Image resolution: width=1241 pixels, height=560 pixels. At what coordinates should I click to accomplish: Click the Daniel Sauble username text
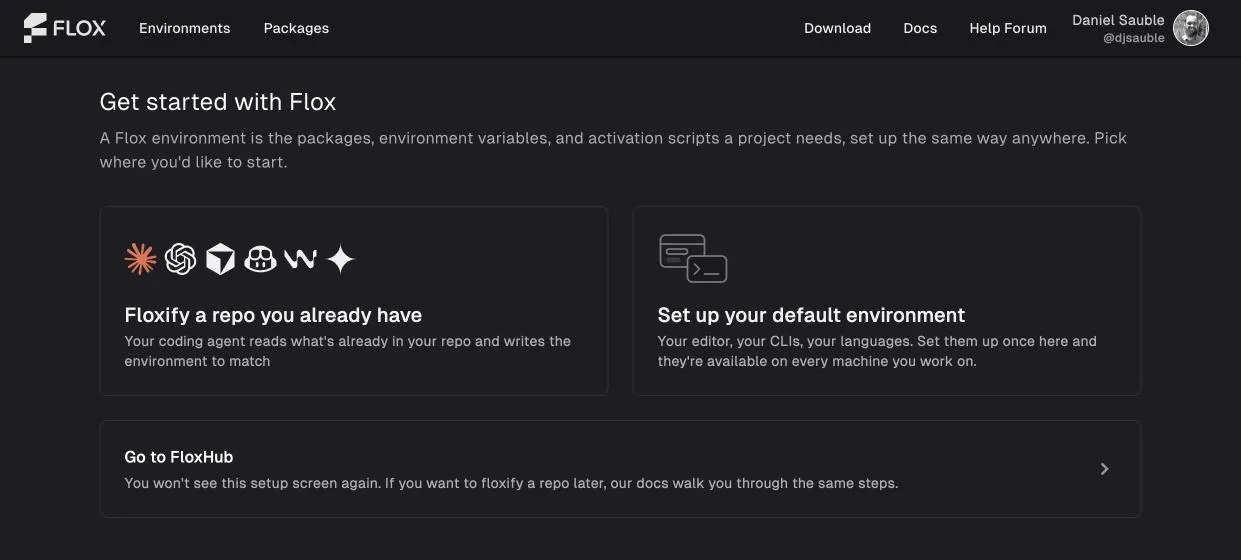point(1118,20)
